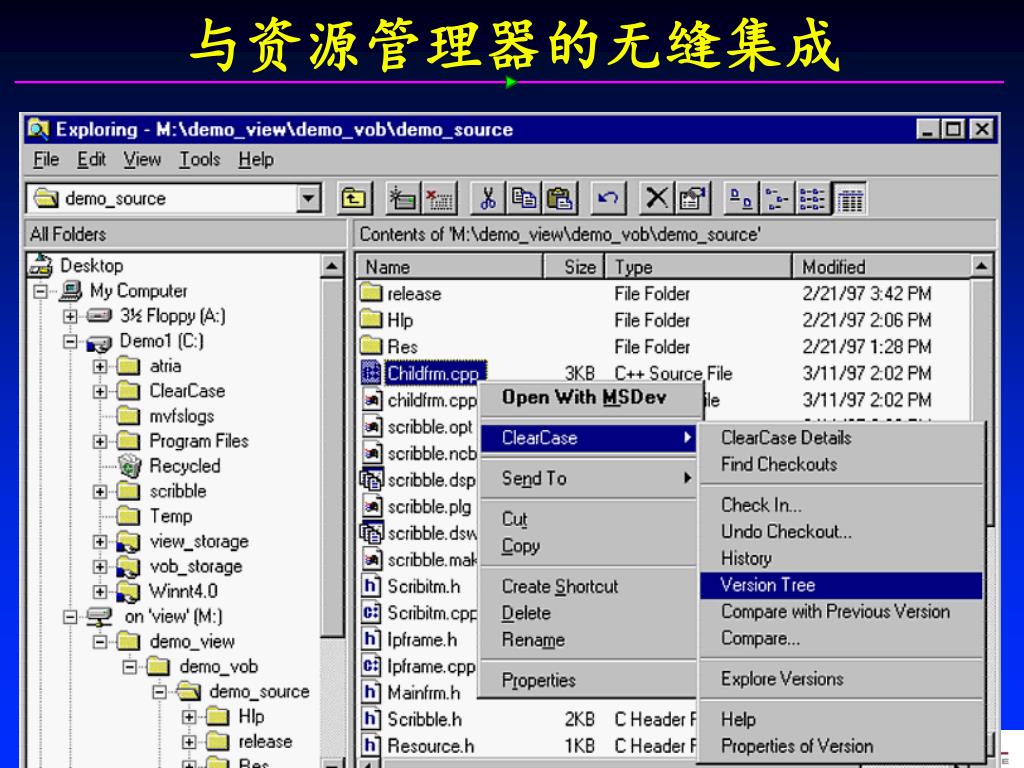Screen dimensions: 1024x768
Task: Open the Edit menu
Action: [x=91, y=159]
